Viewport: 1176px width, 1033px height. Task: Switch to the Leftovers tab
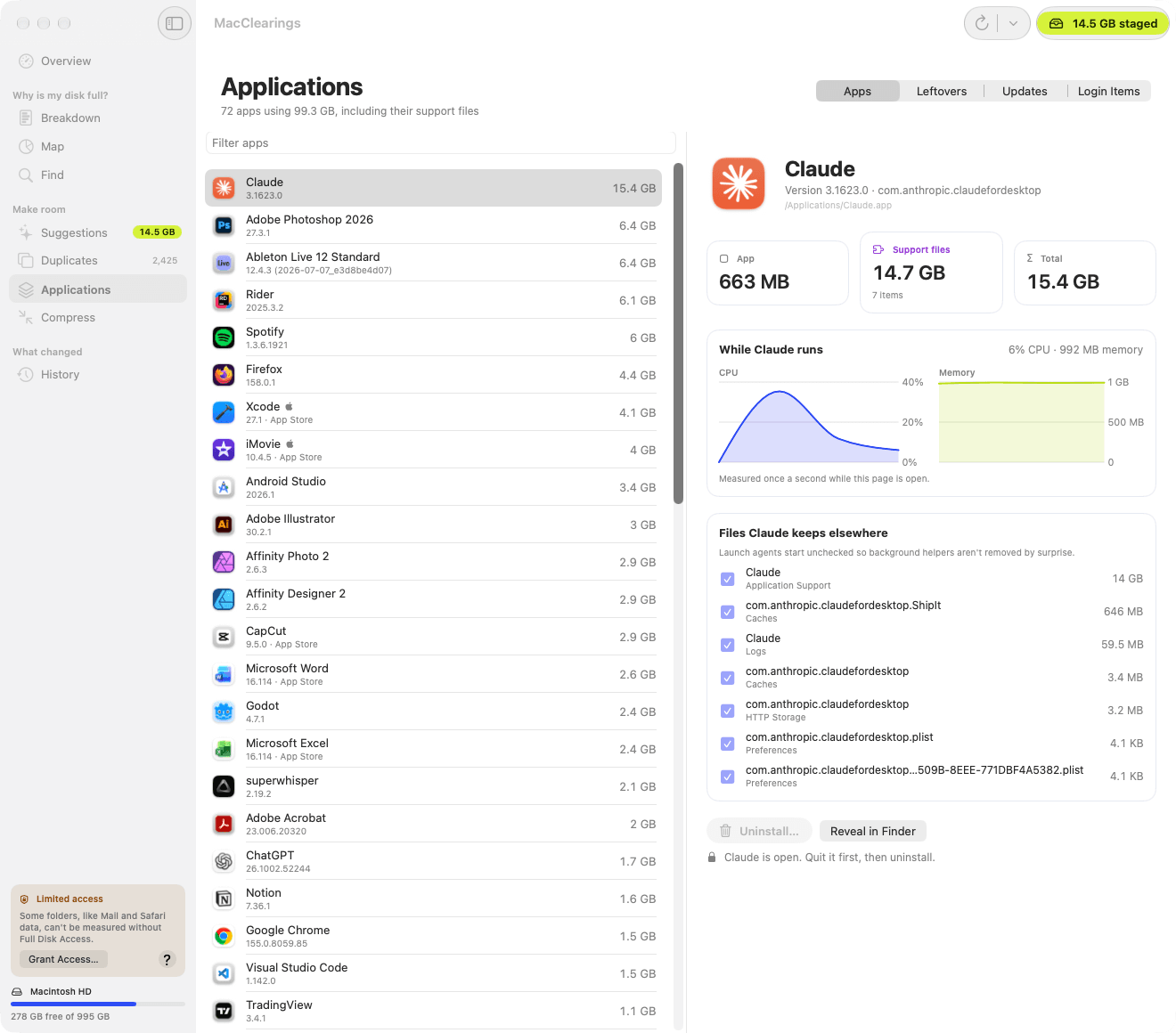[x=942, y=91]
